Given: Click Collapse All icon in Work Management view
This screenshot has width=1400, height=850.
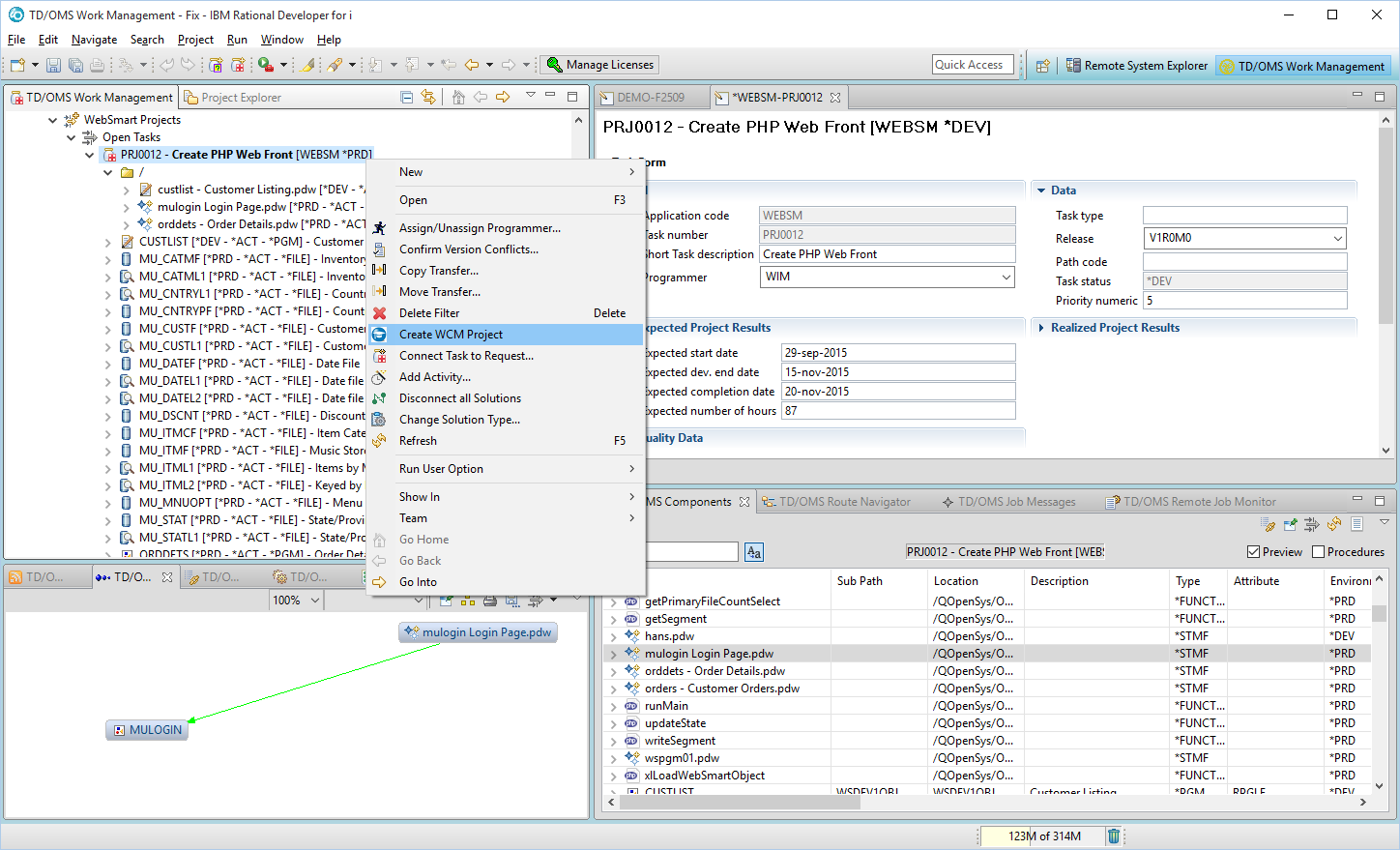Looking at the screenshot, I should click(x=407, y=97).
